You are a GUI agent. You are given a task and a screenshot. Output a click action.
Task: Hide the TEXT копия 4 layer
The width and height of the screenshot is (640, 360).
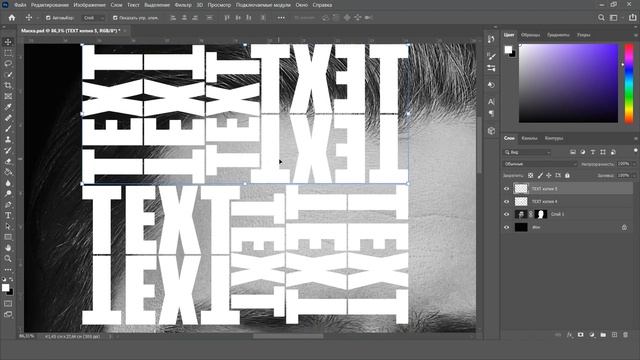pyautogui.click(x=507, y=201)
